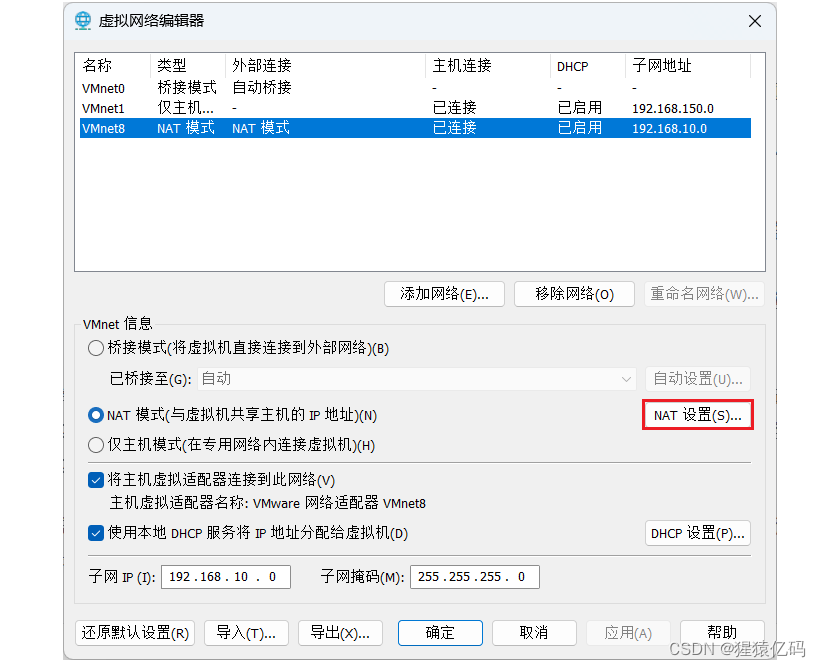Viewport: 821px width, 667px height.
Task: Select the VMnet1 row
Action: tap(415, 108)
